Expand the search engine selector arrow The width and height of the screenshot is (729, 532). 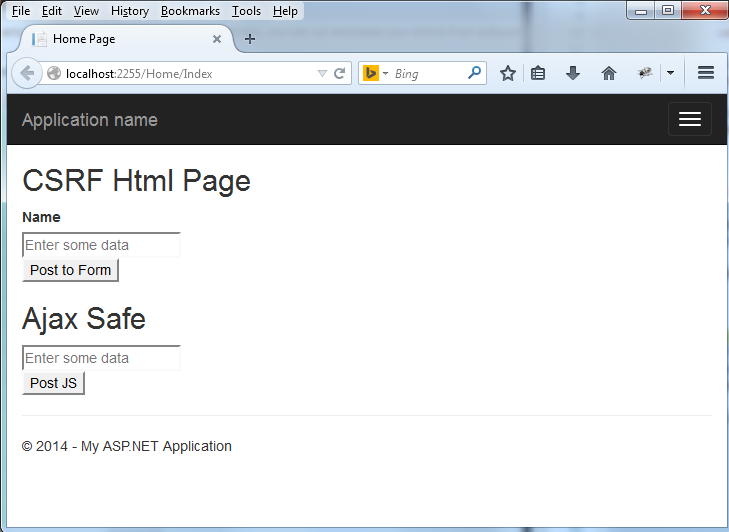coord(385,73)
